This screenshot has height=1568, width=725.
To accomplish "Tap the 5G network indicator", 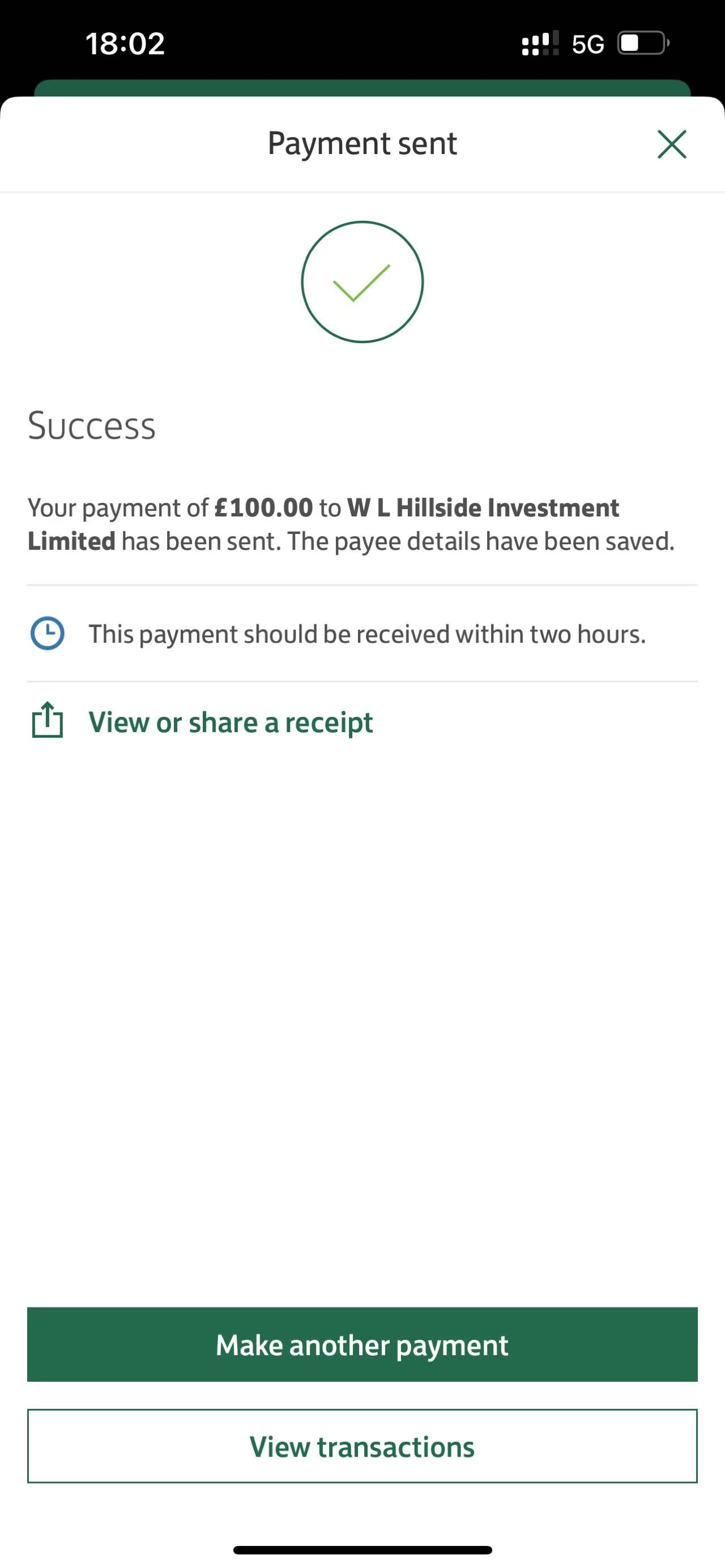I will [x=587, y=44].
